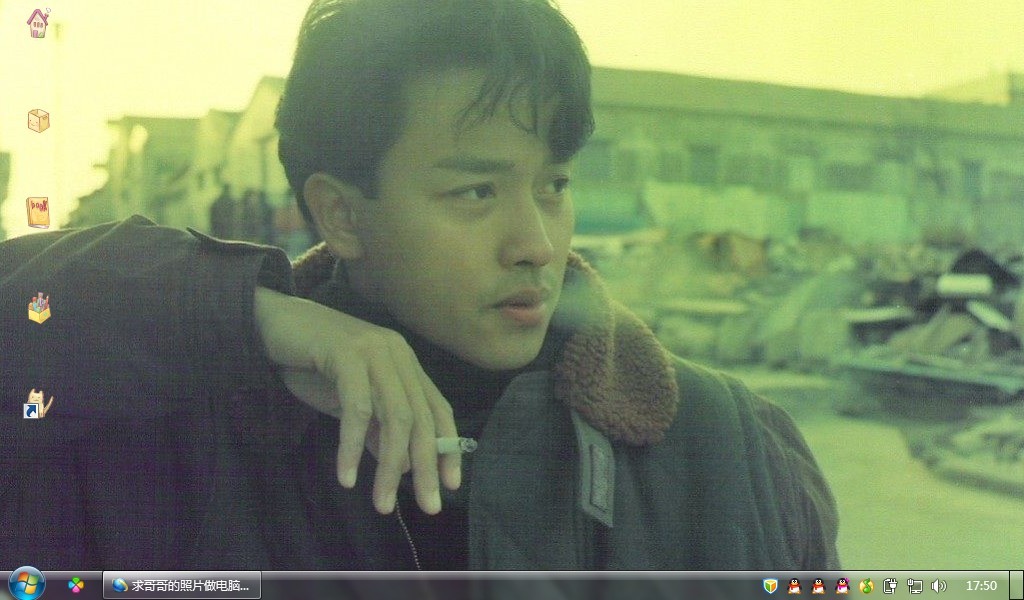Open the green music note tray icon
The image size is (1024, 600).
click(866, 585)
